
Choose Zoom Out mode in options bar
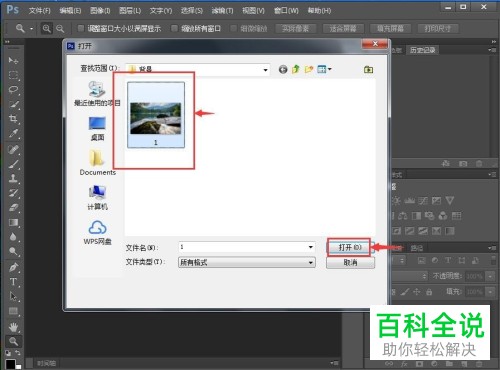pos(60,29)
